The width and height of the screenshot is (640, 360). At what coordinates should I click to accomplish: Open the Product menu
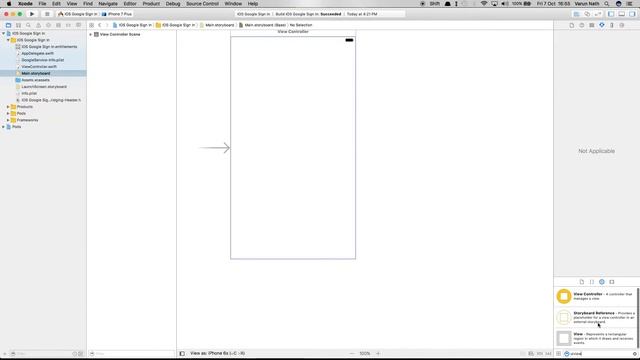pos(151,4)
